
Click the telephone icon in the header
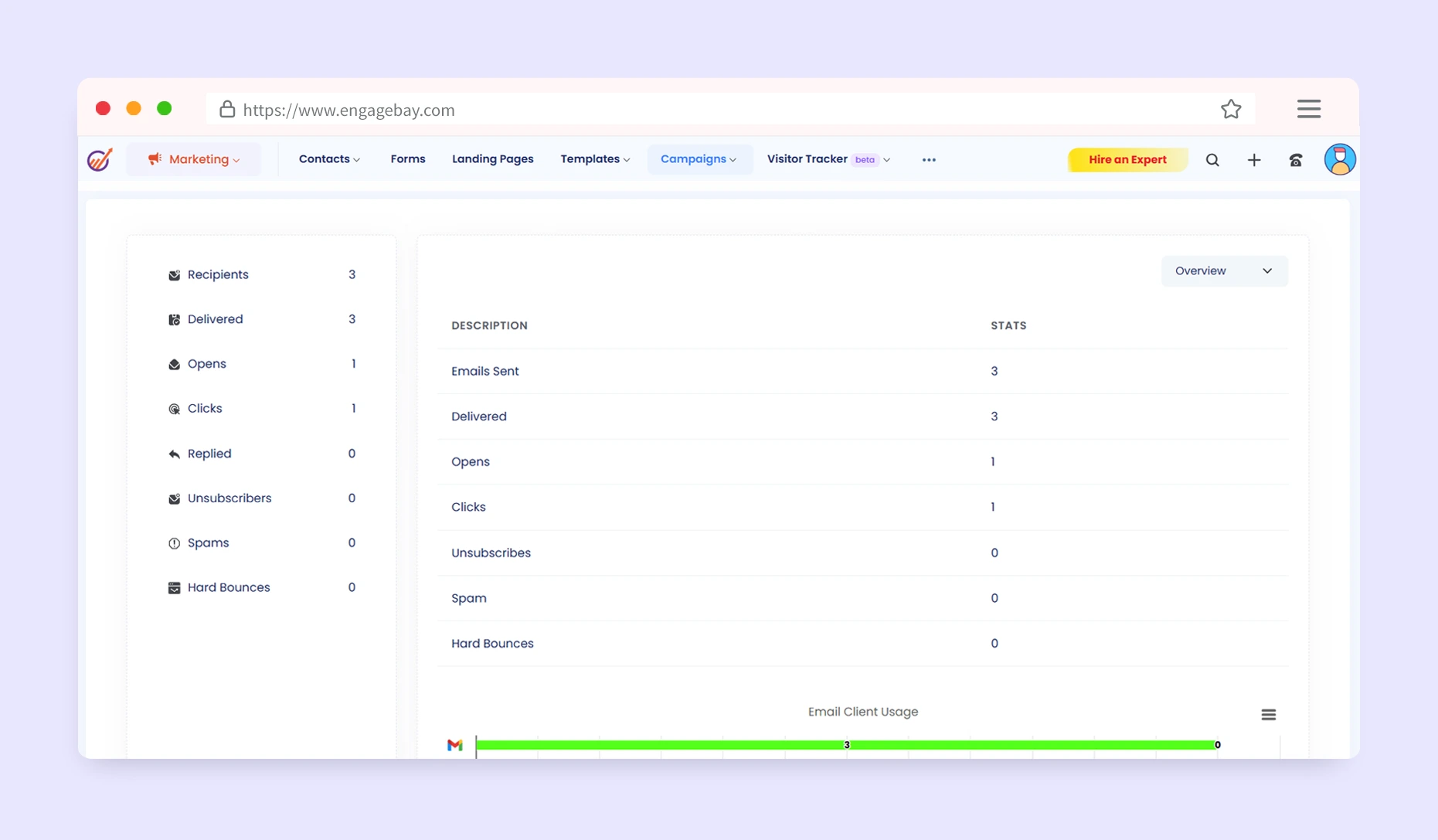coord(1295,160)
